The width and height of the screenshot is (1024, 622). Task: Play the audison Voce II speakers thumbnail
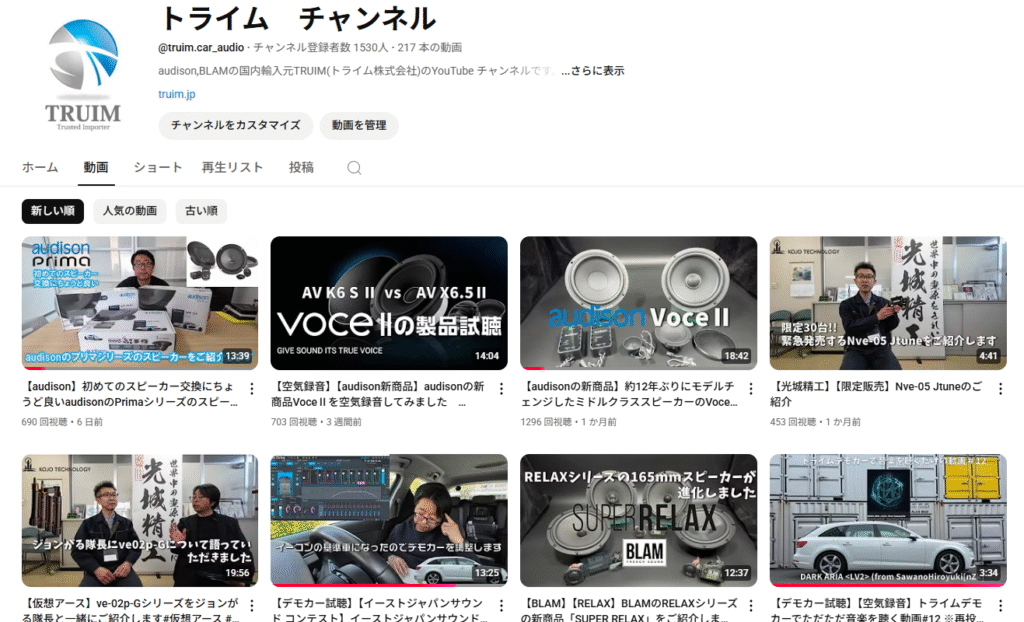click(x=639, y=303)
